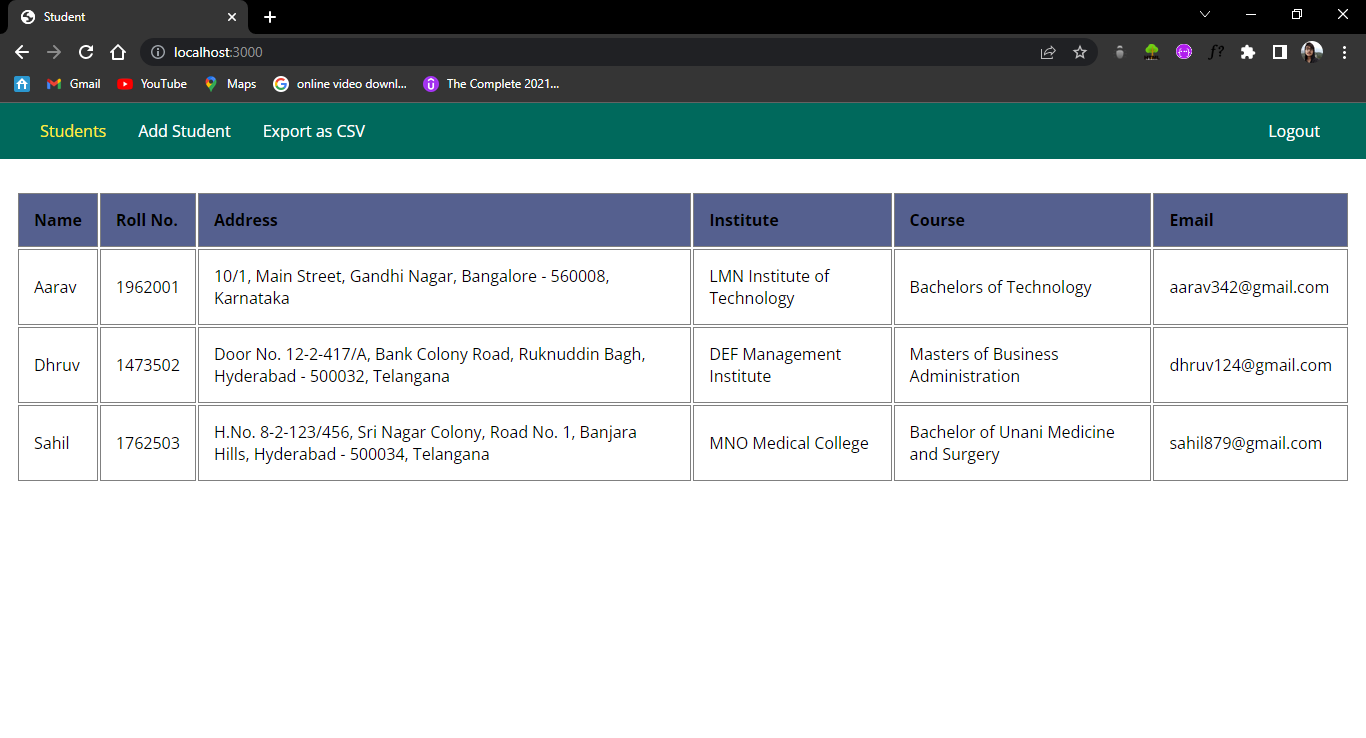The image size is (1366, 738).
Task: Click the browser back arrow
Action: 22,52
